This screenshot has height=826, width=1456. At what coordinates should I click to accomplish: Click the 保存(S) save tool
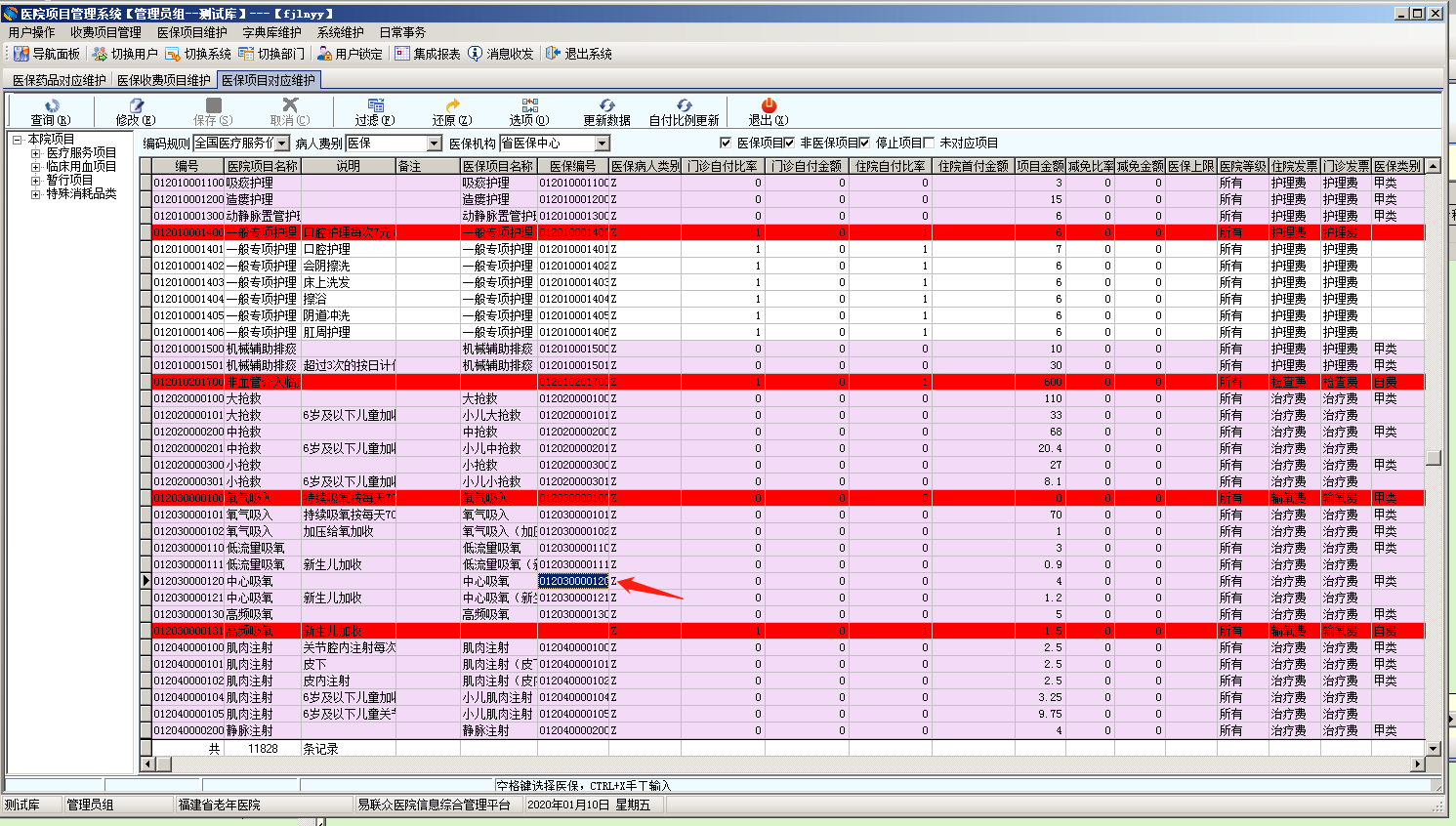click(213, 112)
